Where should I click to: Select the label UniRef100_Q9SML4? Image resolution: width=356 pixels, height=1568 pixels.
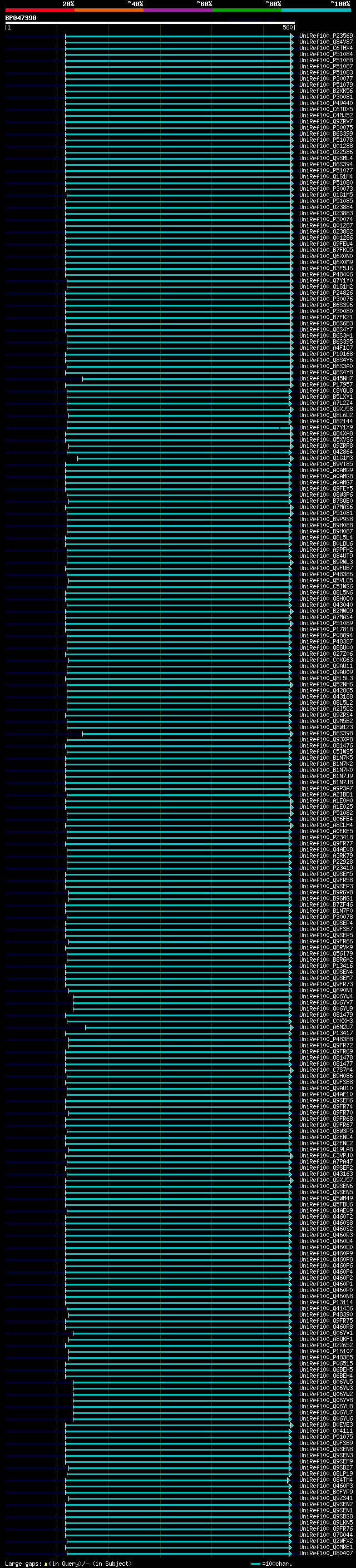click(326, 159)
